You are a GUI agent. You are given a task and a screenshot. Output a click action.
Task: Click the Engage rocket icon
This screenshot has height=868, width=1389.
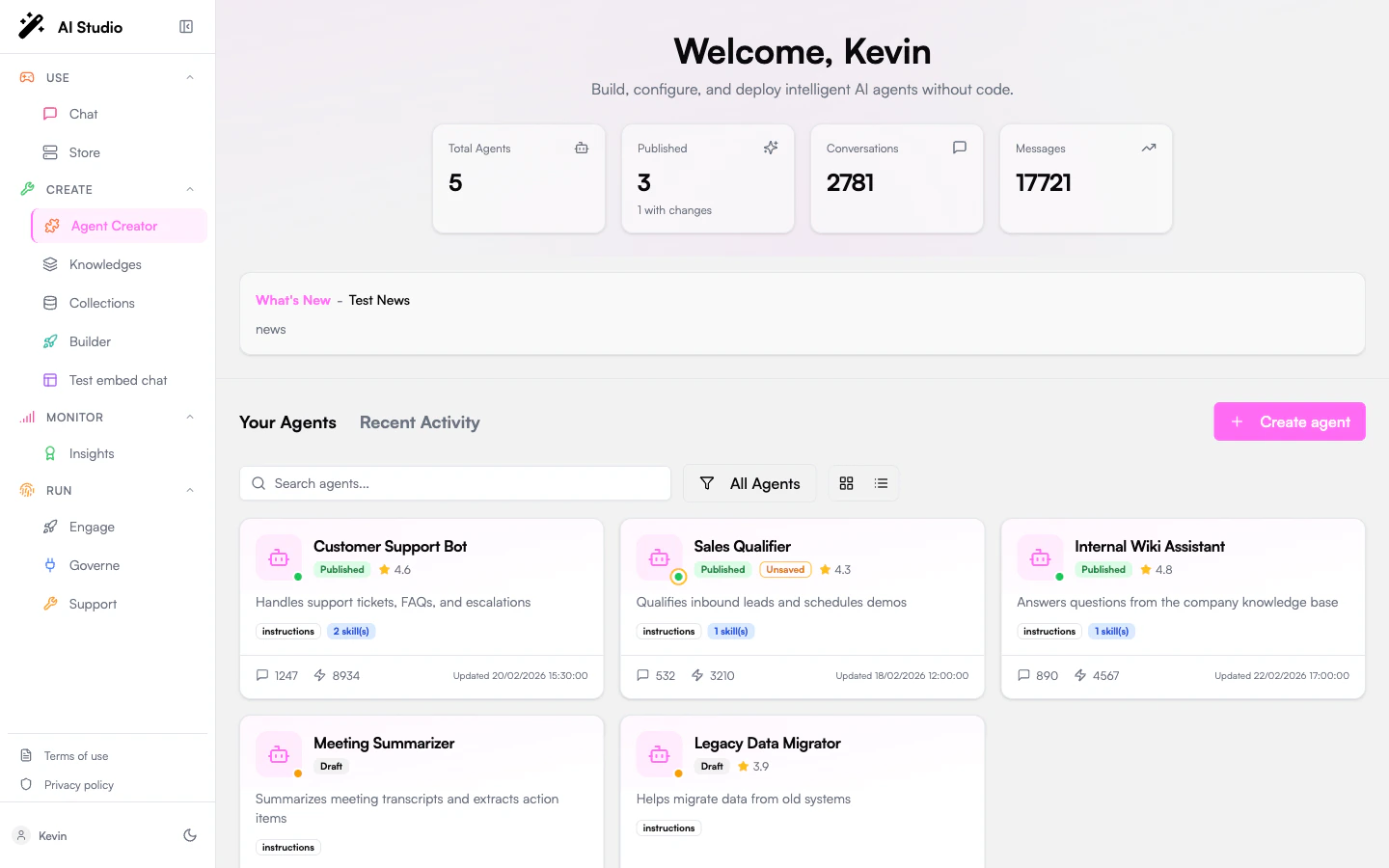click(x=50, y=527)
